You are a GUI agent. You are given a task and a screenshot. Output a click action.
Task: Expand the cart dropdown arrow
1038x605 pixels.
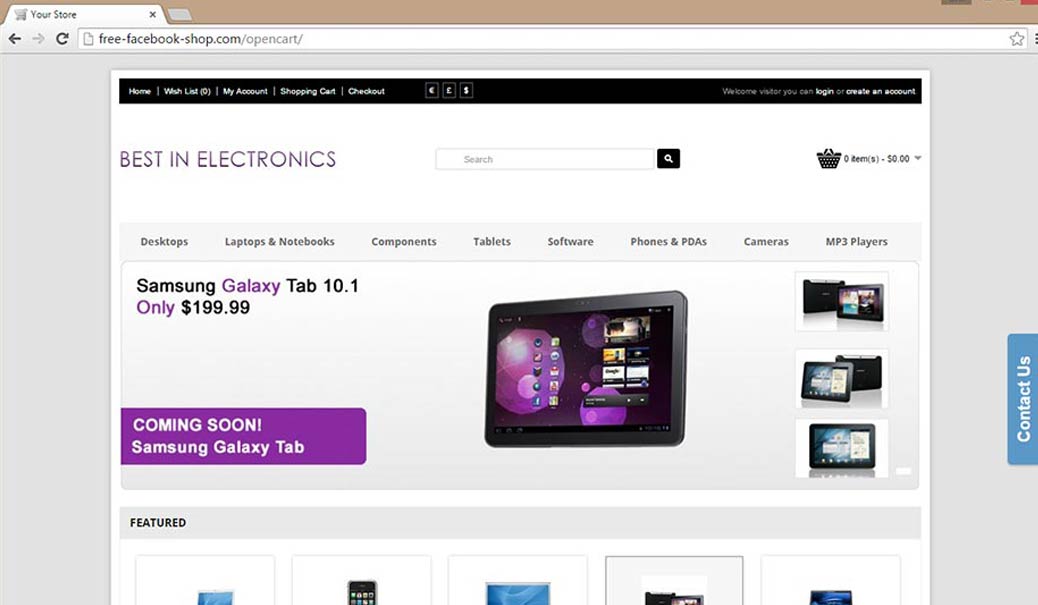918,158
